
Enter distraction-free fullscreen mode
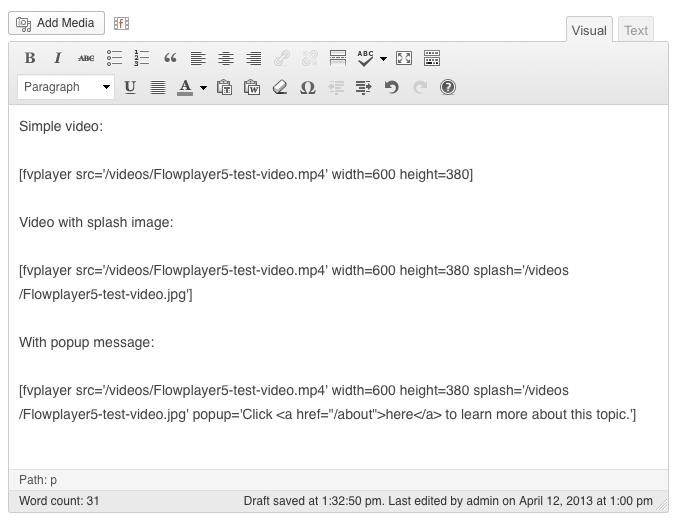(x=404, y=58)
